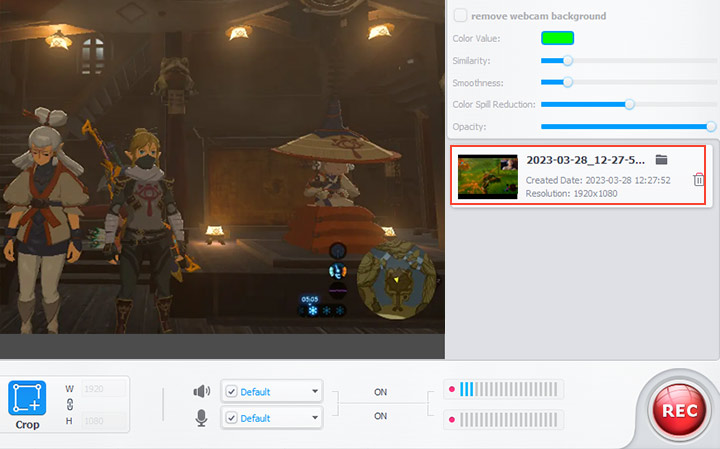Click the Created Date text line

(598, 180)
